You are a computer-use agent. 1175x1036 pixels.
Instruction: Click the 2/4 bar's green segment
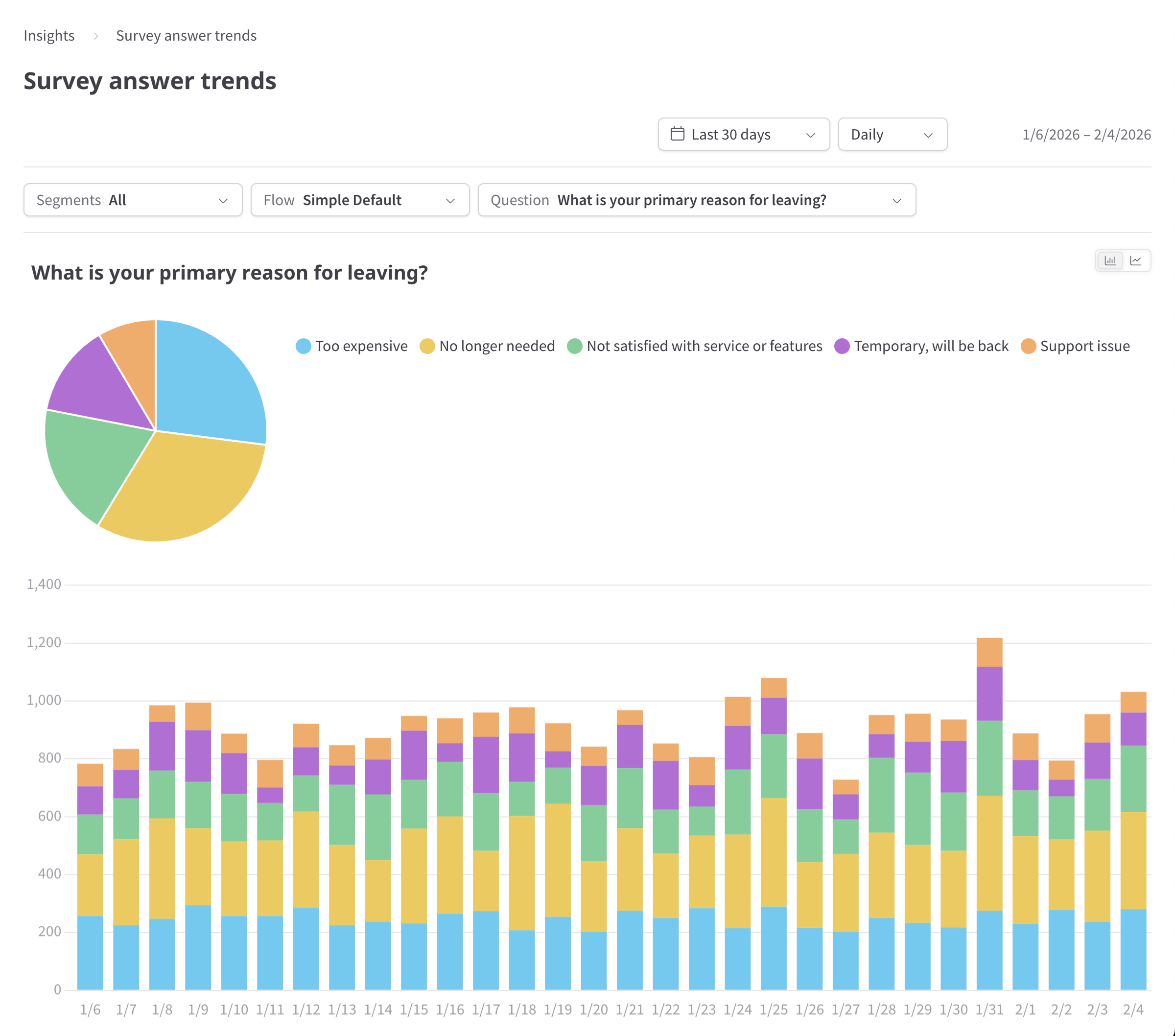tap(1133, 778)
